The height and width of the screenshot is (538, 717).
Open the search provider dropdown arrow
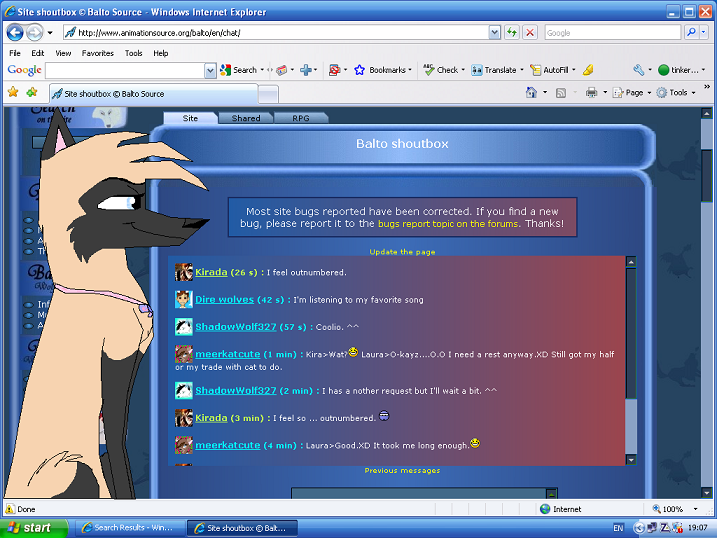coord(704,32)
